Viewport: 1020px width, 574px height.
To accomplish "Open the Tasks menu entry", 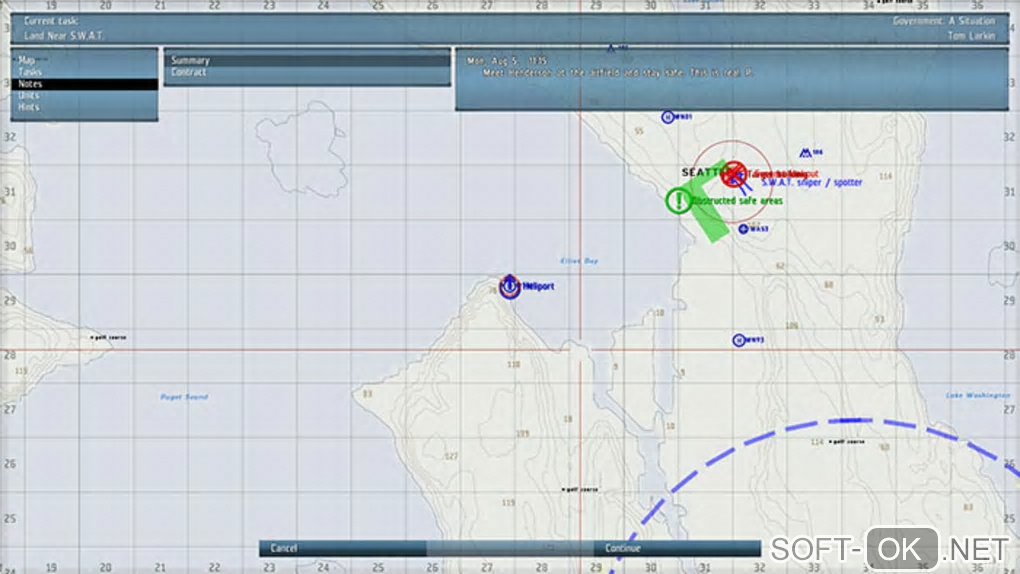I will (85, 72).
